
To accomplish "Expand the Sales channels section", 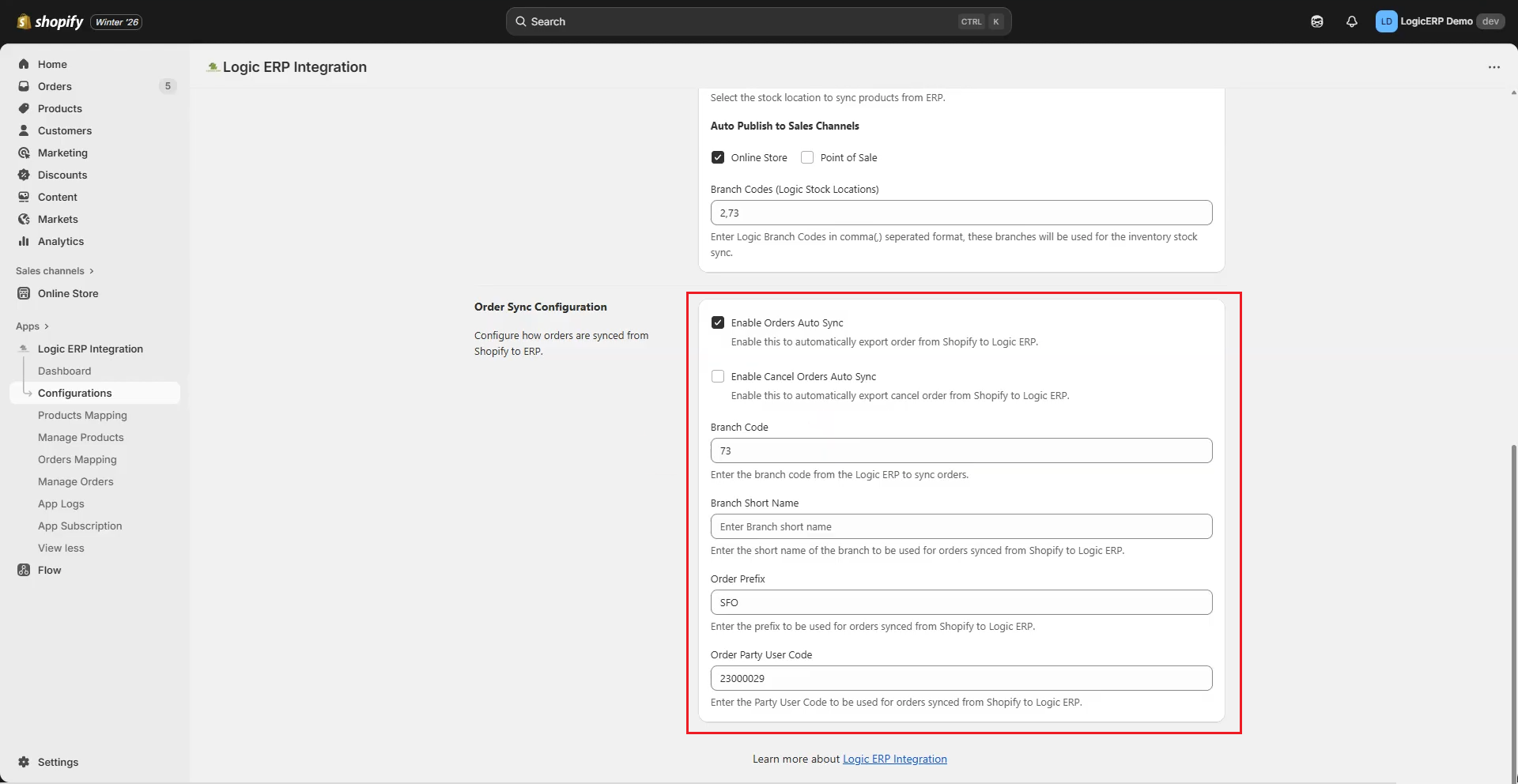I will point(92,271).
